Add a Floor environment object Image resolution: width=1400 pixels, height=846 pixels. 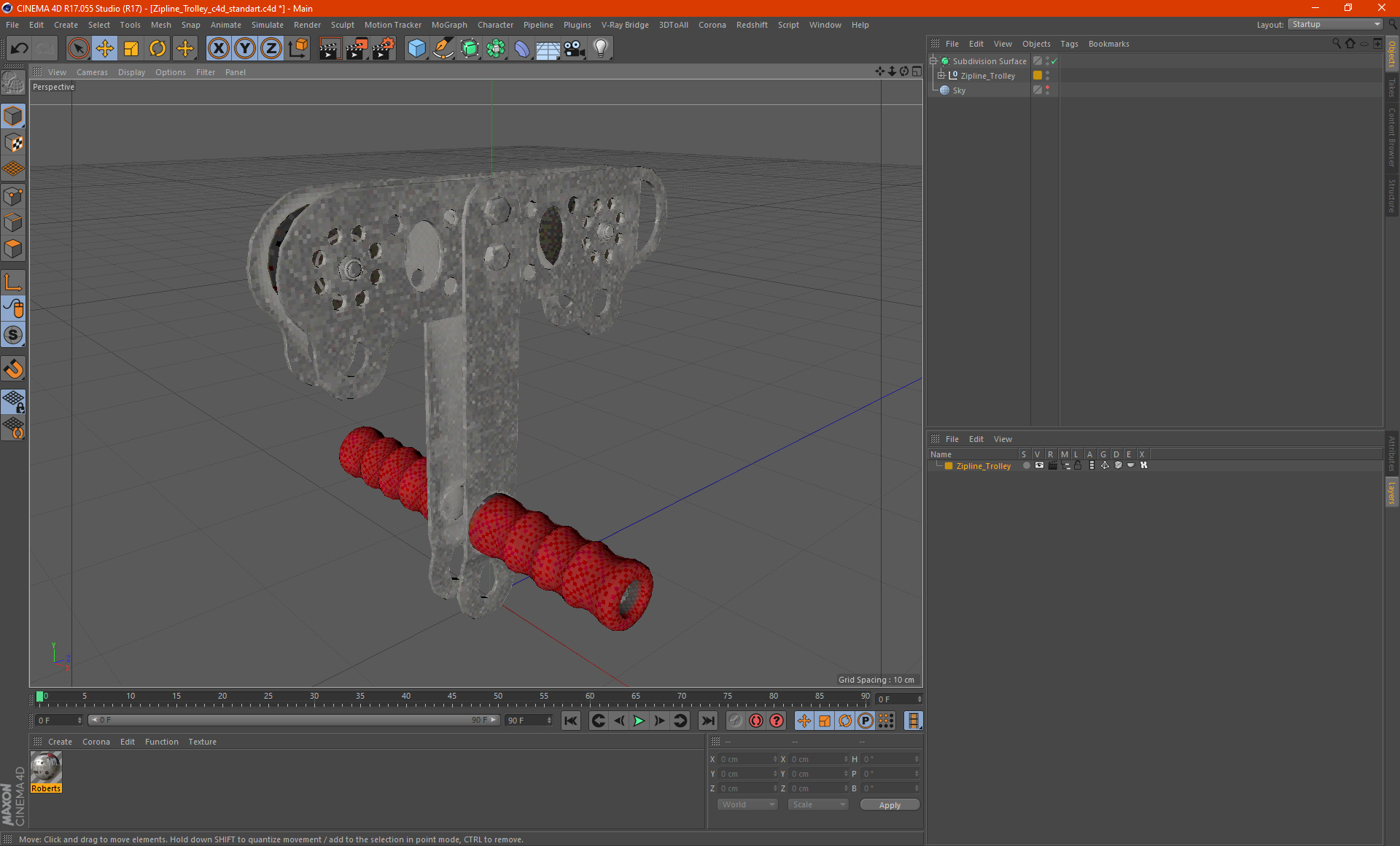[x=548, y=49]
